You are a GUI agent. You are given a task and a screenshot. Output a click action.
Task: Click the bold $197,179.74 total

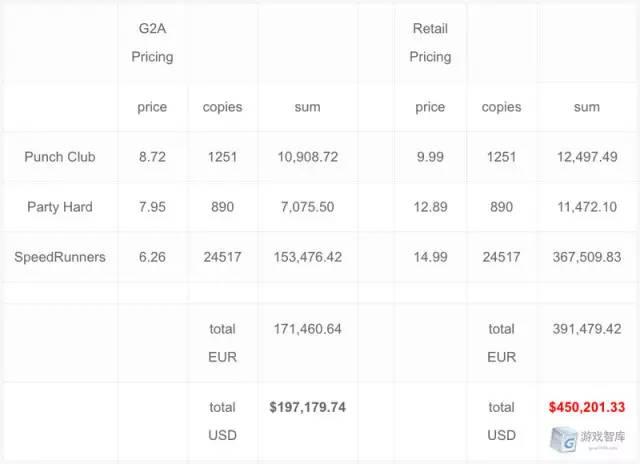point(308,407)
